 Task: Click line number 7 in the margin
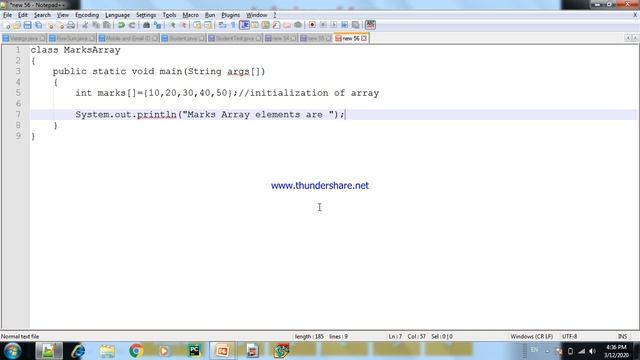18,114
